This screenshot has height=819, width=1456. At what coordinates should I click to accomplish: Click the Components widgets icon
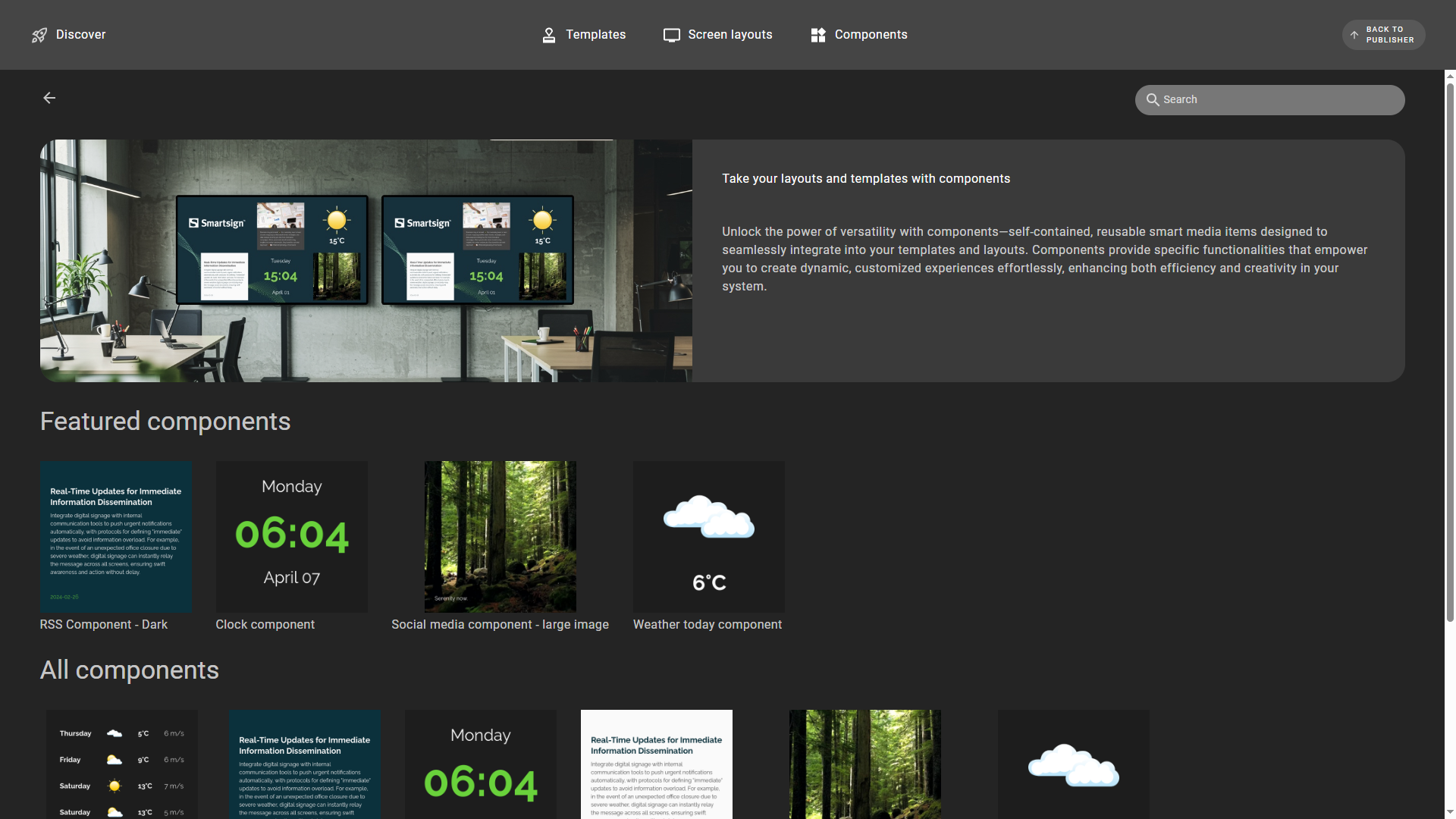click(x=818, y=35)
